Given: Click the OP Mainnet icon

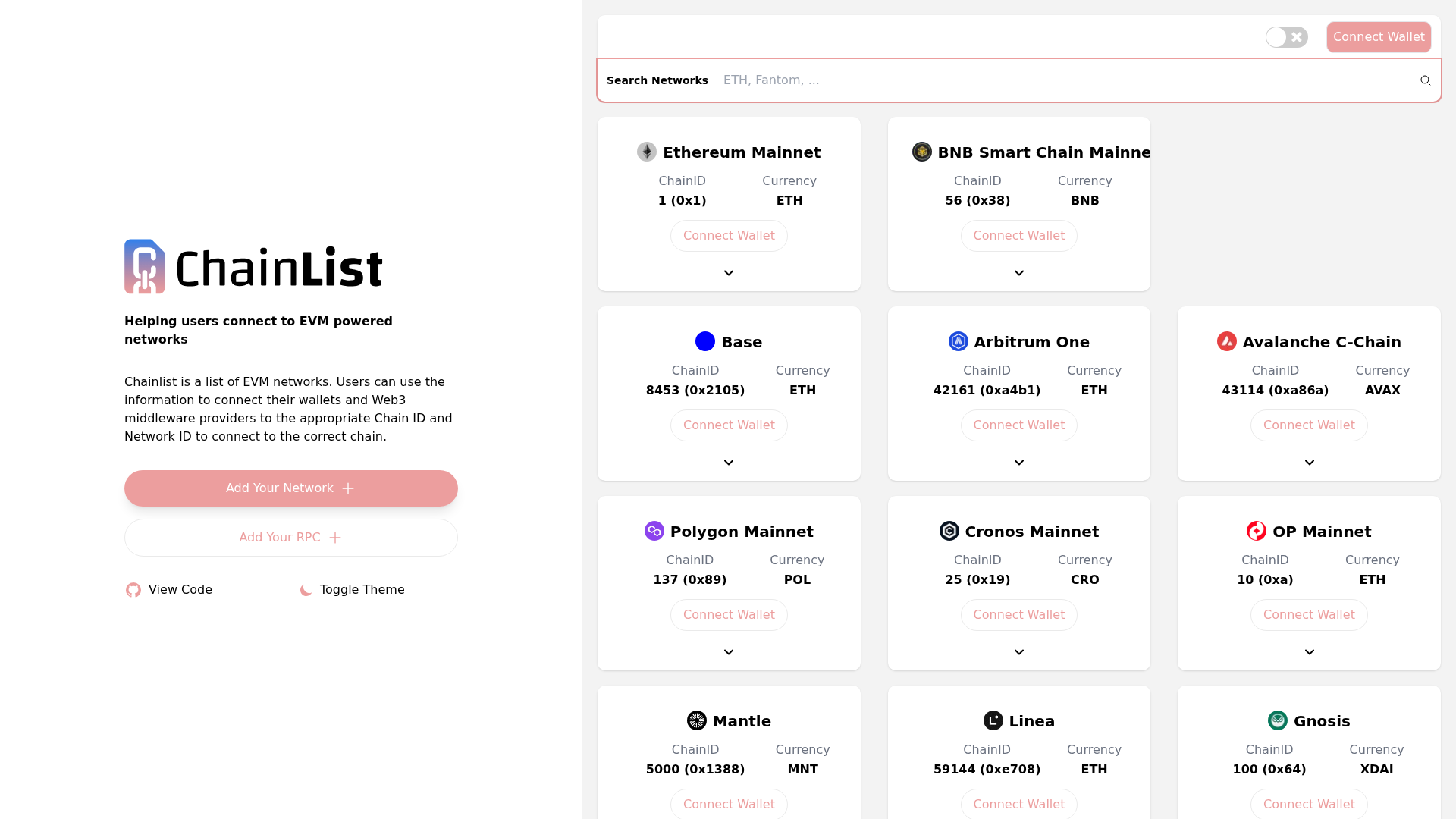Looking at the screenshot, I should (x=1257, y=532).
